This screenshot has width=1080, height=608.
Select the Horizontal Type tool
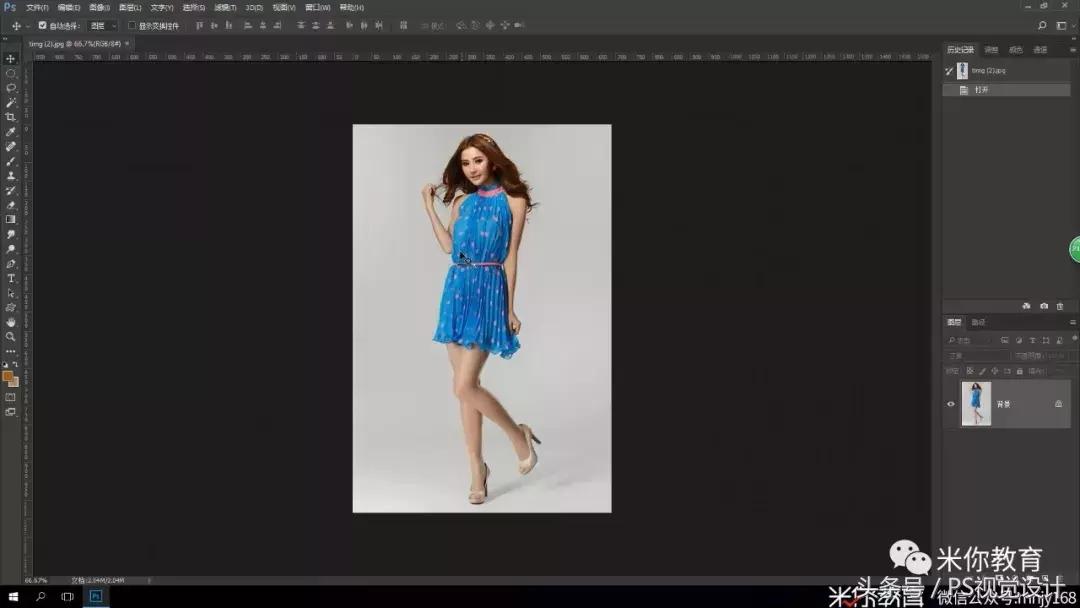pos(11,278)
